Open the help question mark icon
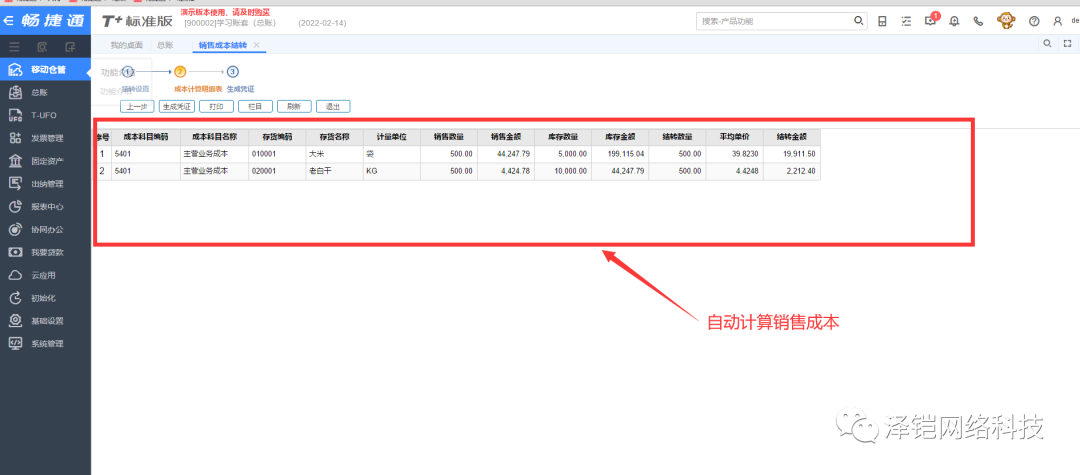 [1034, 21]
